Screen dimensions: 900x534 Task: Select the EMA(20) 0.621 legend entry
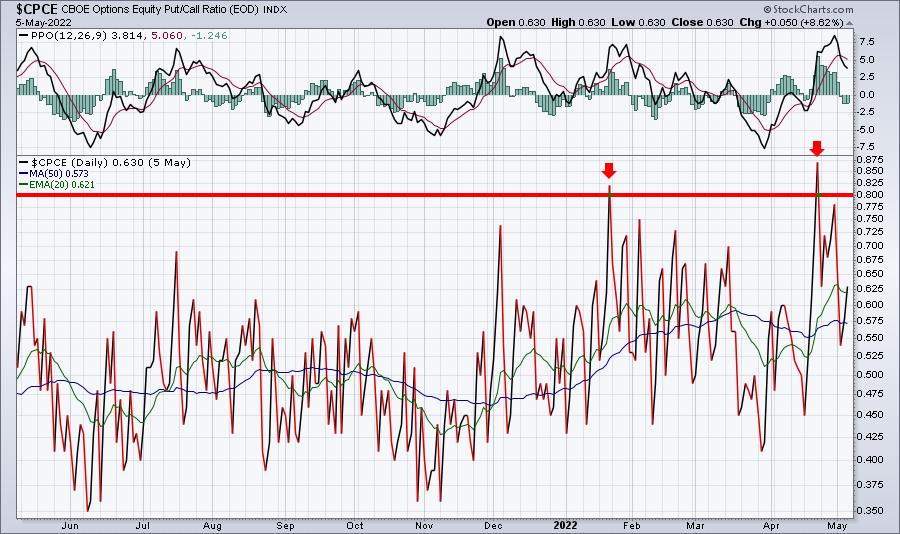pos(57,184)
